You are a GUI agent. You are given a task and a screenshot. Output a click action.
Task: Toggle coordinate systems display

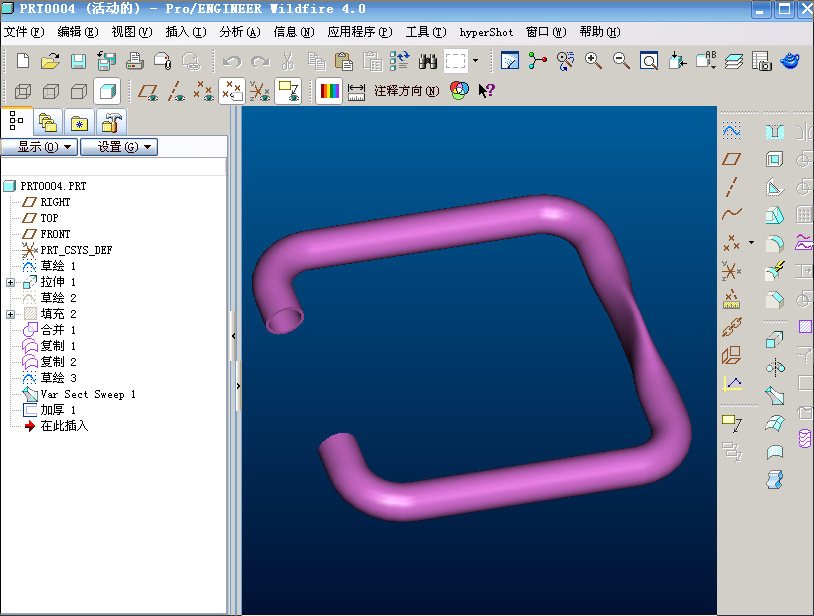coord(260,91)
